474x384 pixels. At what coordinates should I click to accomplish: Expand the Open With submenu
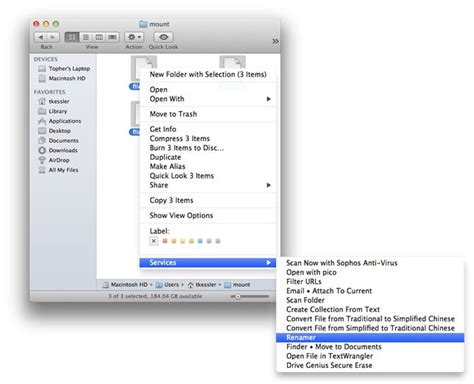[x=208, y=99]
